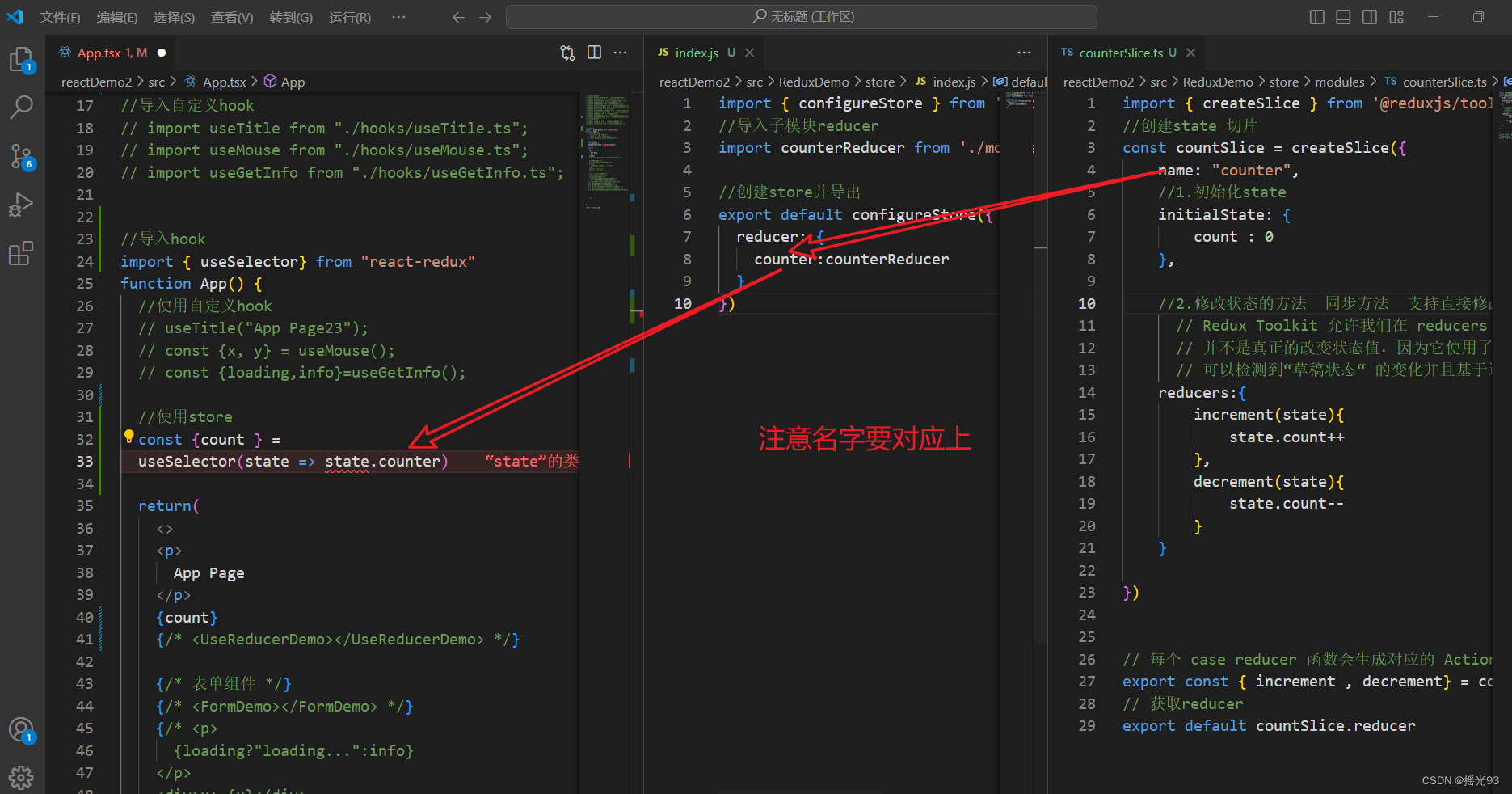
Task: Open the Accounts menu
Action: [x=21, y=731]
